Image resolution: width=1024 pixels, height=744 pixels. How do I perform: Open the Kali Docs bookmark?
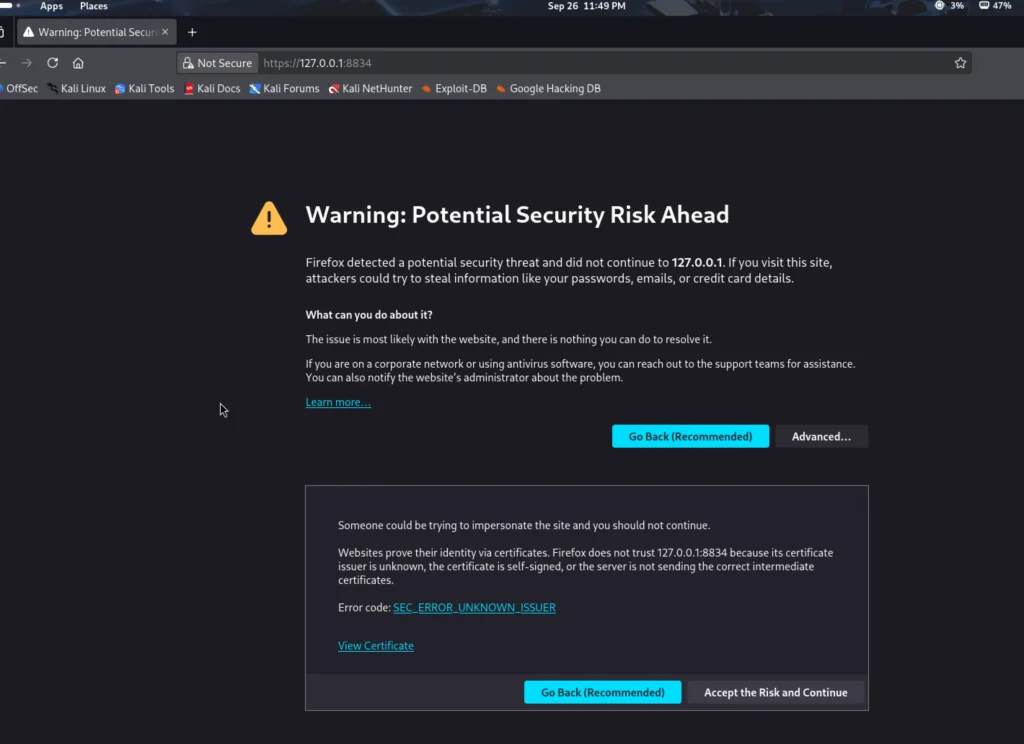tap(212, 89)
